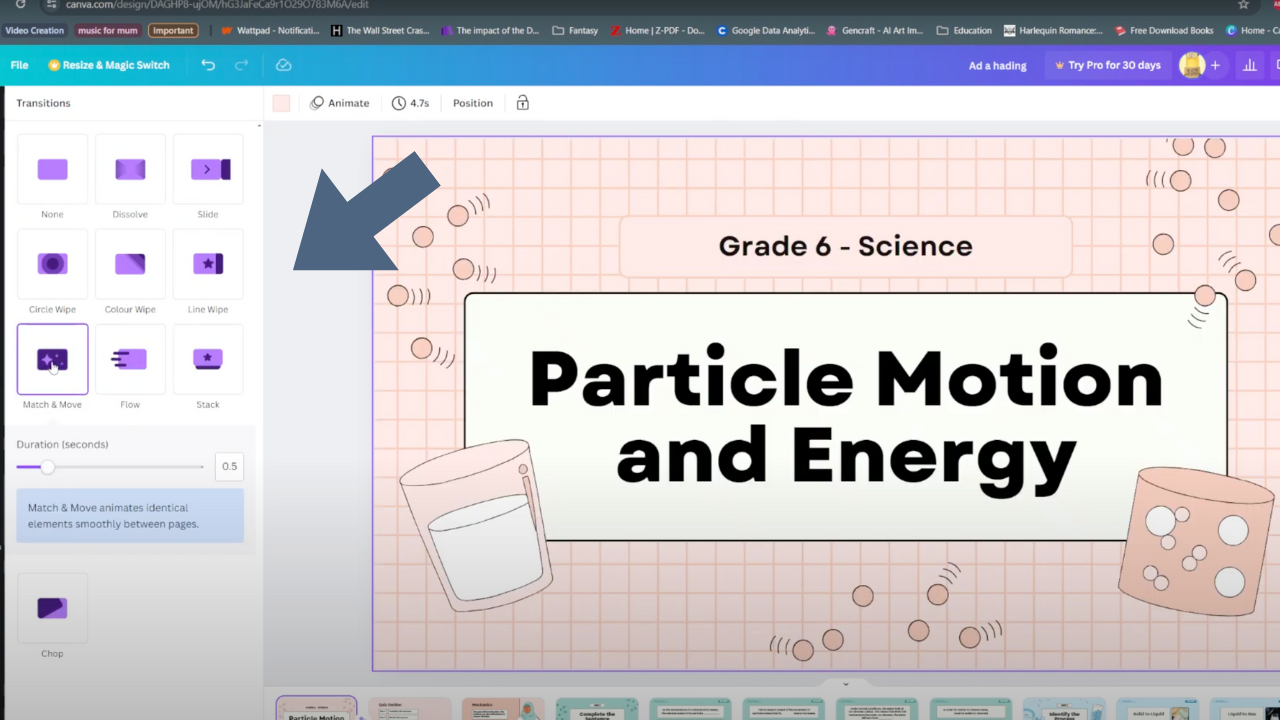Select the Mechanics page thumbnail
The image size is (1280, 720).
click(x=503, y=708)
